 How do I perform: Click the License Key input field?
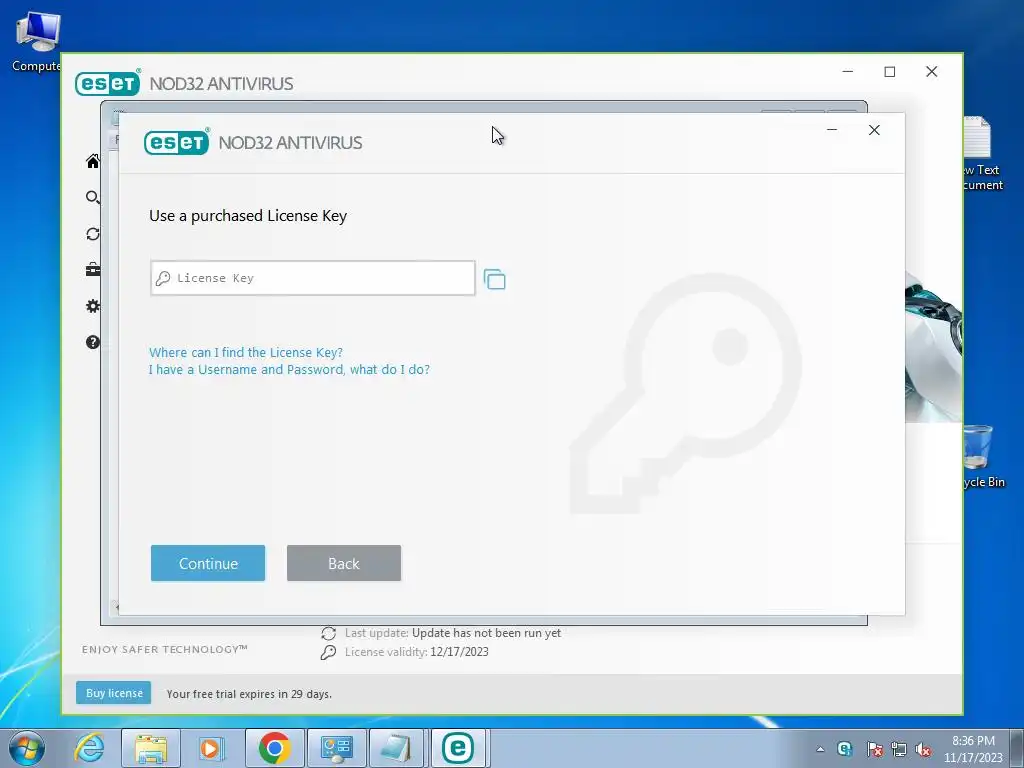(x=313, y=278)
